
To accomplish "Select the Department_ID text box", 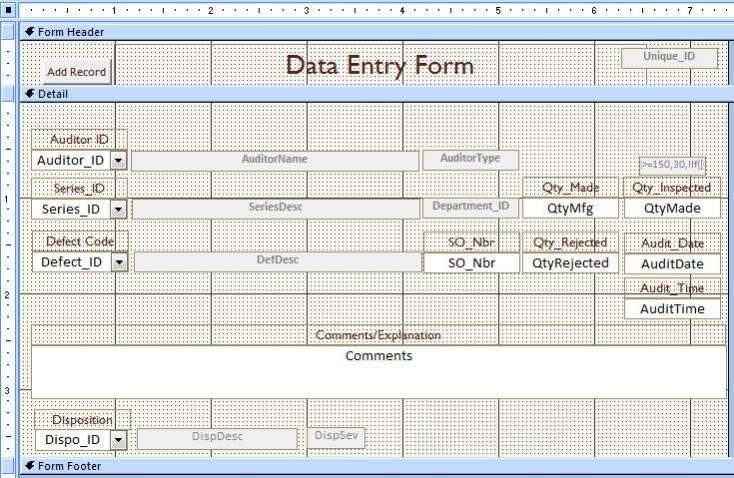I will [470, 208].
